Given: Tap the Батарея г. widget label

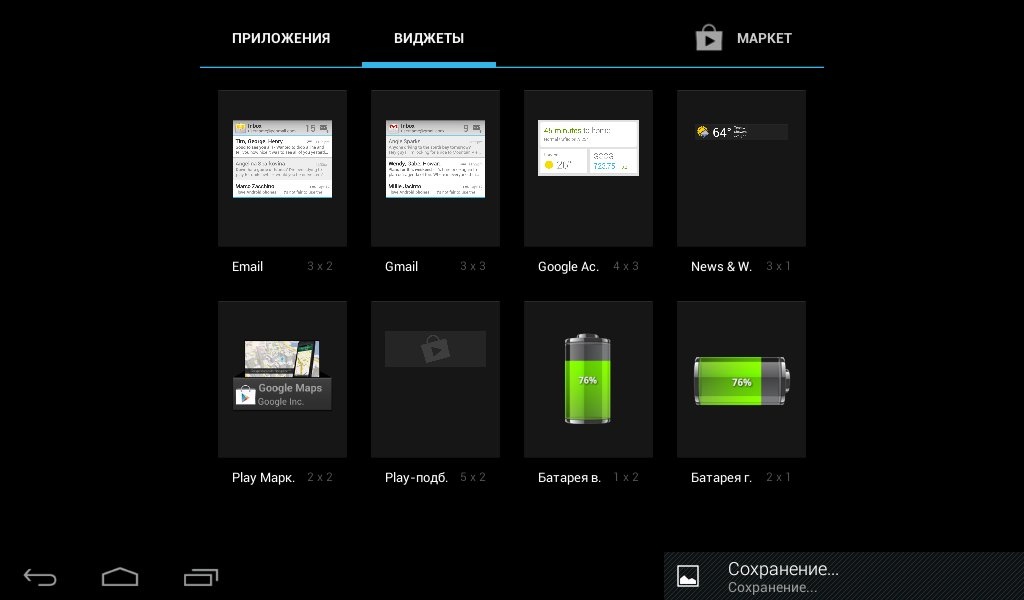Looking at the screenshot, I should pyautogui.click(x=721, y=478).
